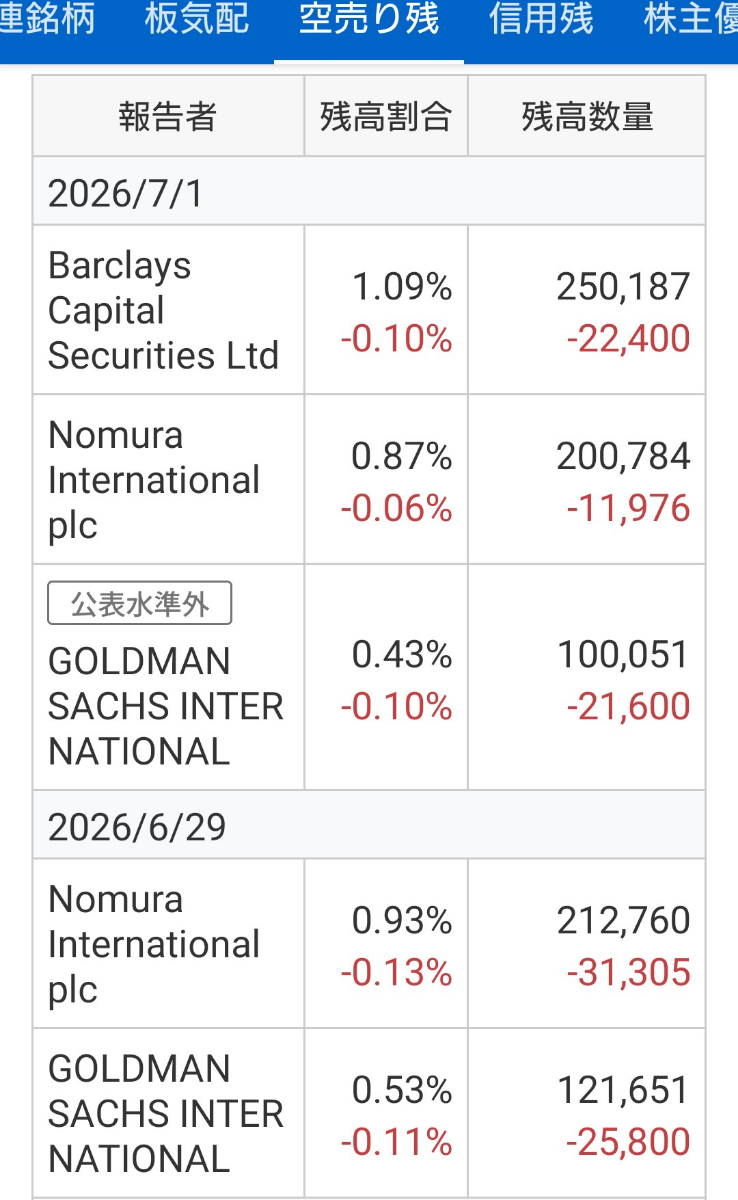Click the 報告者 column header
Viewport: 738px width, 1200px height.
tap(168, 116)
